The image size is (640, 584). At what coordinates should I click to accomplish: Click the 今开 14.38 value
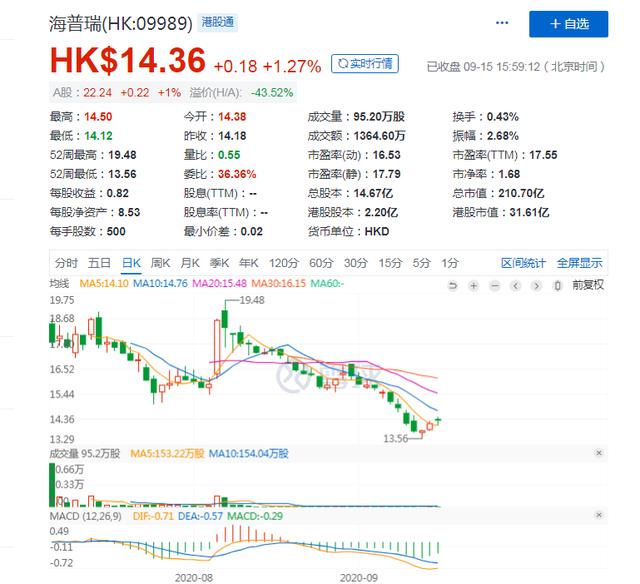232,117
